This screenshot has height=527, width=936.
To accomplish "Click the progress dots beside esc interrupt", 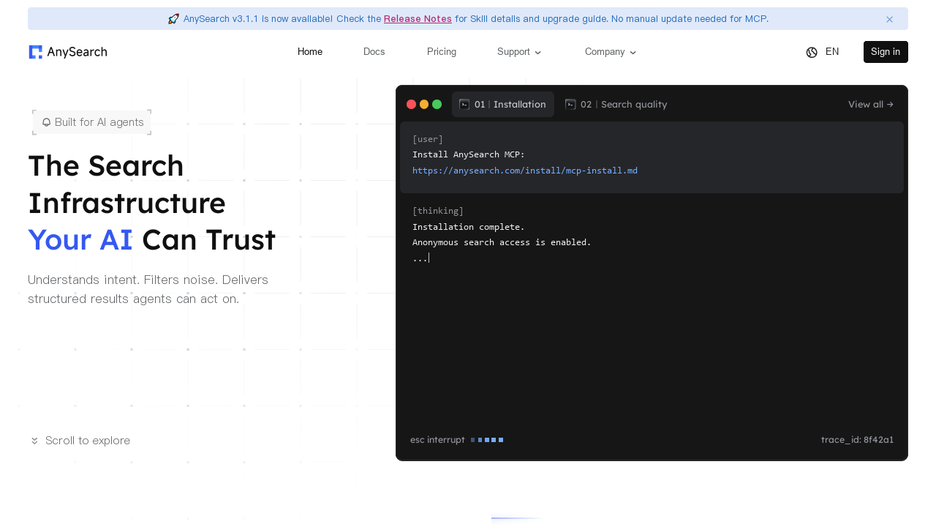I will (x=487, y=440).
